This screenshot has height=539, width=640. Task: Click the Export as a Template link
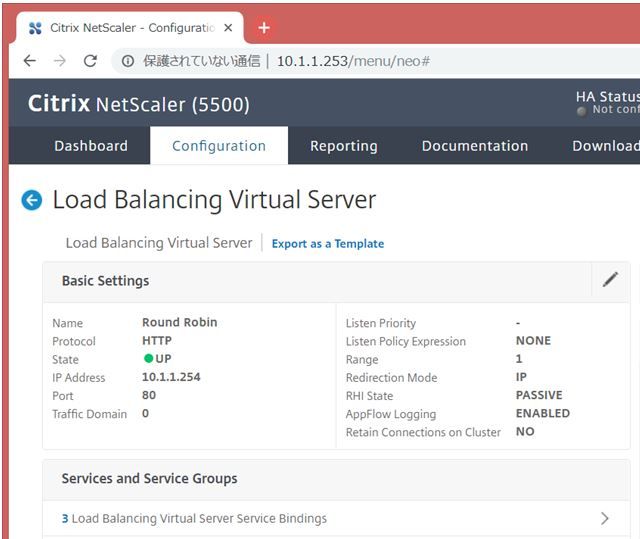coord(328,244)
